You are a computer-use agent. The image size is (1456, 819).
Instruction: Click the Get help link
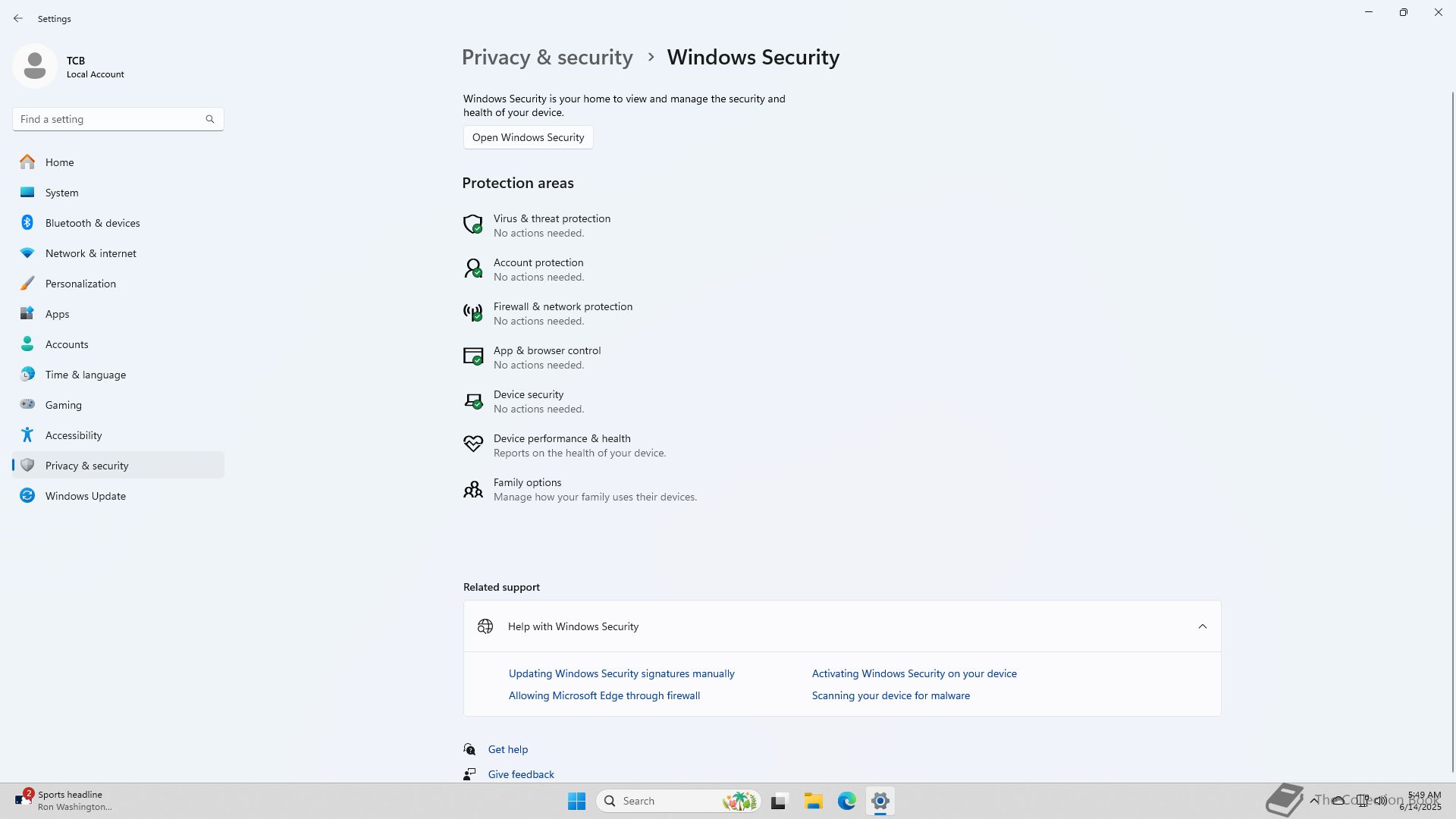click(x=507, y=749)
